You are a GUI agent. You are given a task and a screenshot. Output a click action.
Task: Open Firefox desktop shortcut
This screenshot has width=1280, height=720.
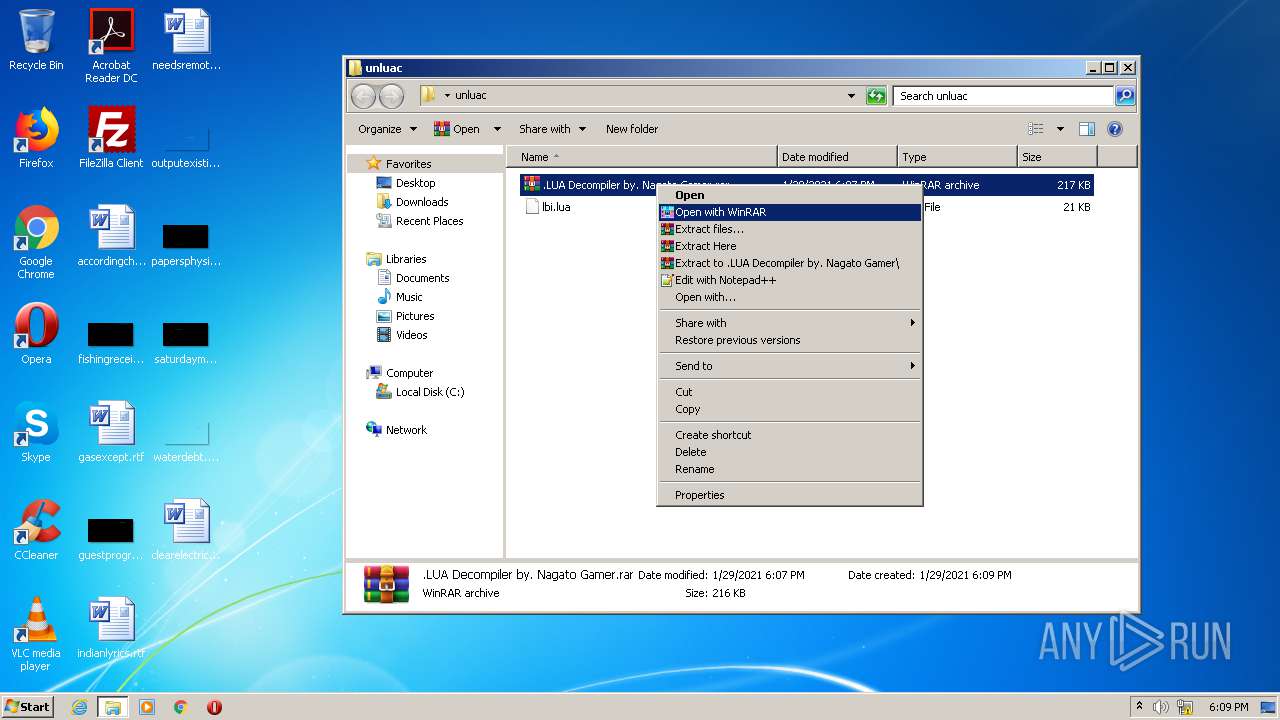(36, 138)
